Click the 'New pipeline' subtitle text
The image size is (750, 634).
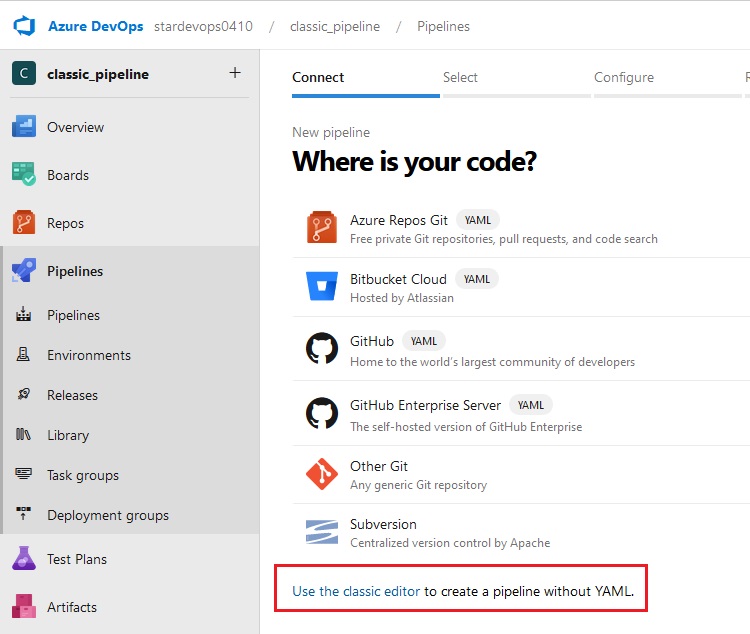click(x=331, y=133)
